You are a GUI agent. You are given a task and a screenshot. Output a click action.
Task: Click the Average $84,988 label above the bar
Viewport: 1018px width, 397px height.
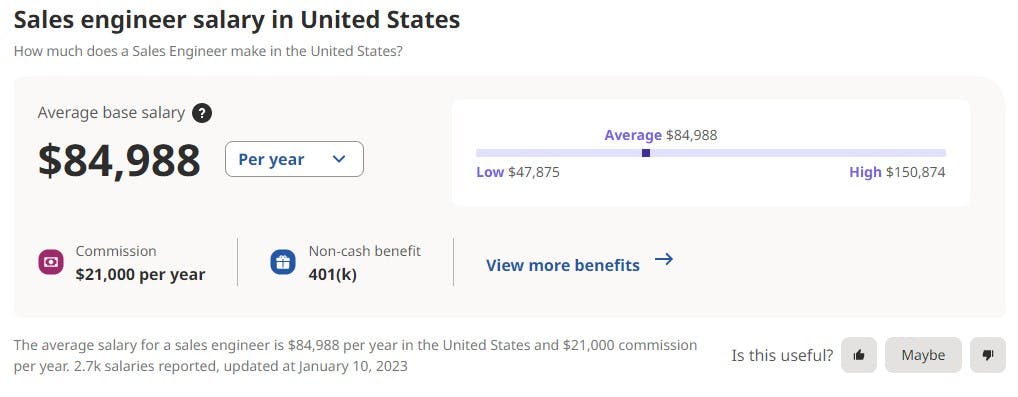(x=660, y=135)
